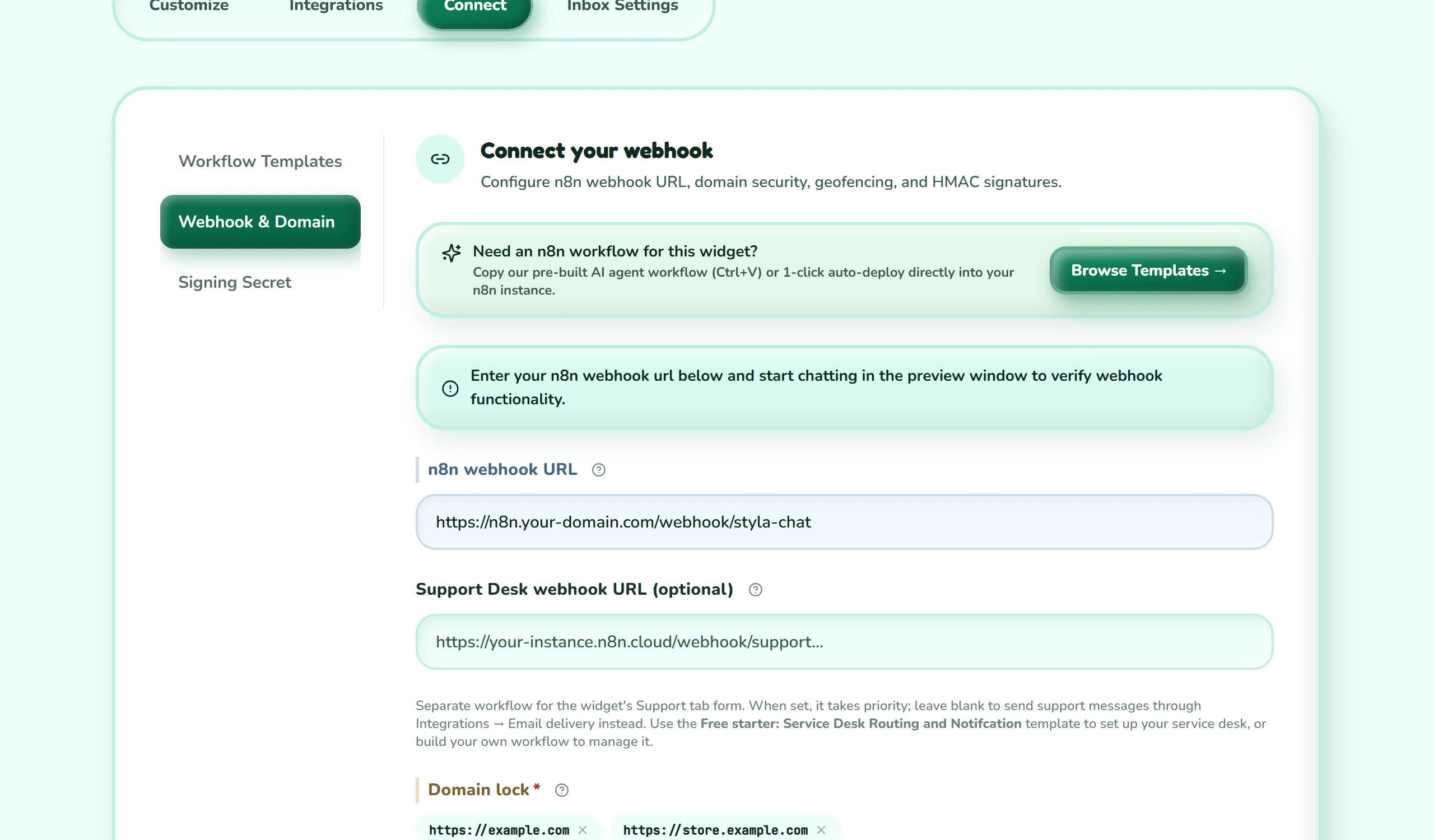The height and width of the screenshot is (840, 1434).
Task: Click the 'Connect your webhook' heading
Action: click(597, 151)
